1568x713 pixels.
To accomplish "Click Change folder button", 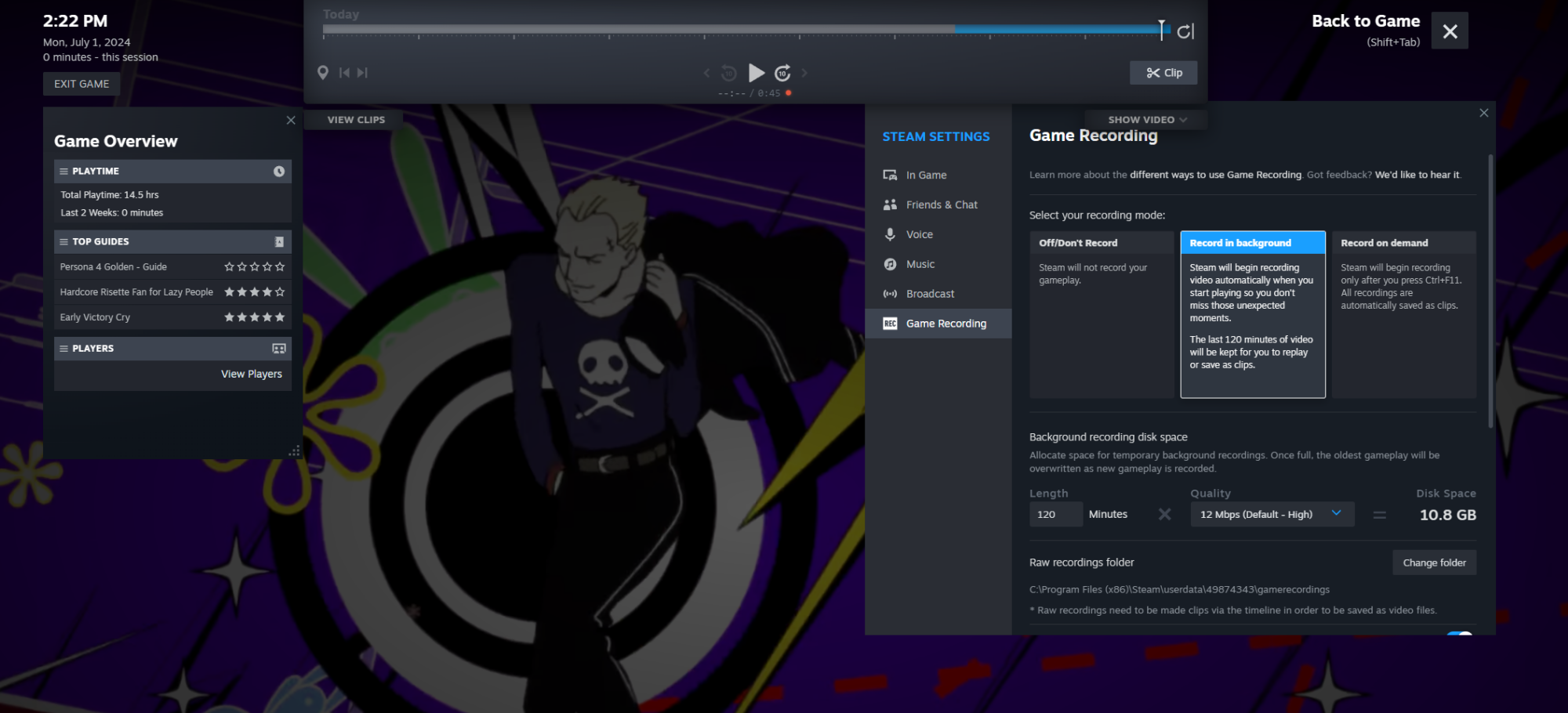I will click(x=1434, y=563).
